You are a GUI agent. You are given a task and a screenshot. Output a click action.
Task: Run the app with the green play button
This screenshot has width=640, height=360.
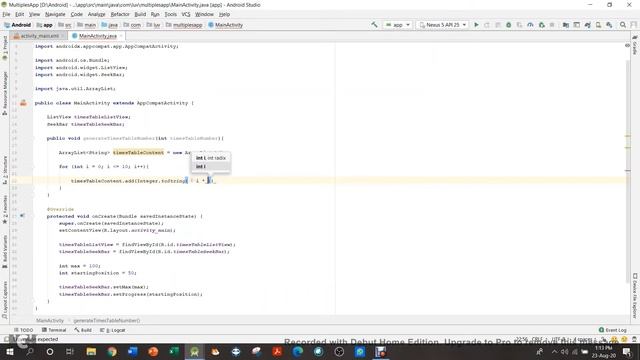(x=476, y=25)
